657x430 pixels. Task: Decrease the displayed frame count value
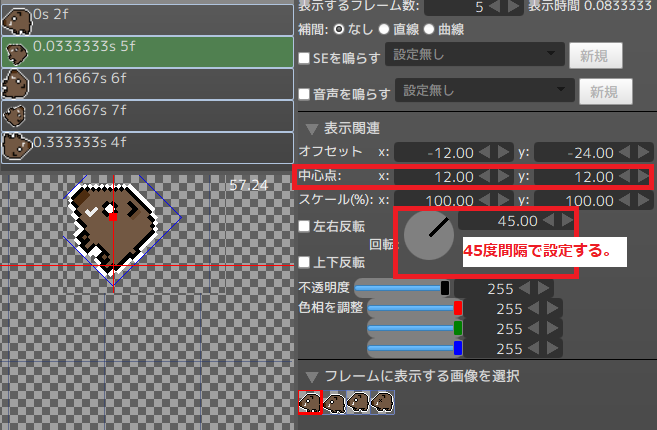click(495, 6)
